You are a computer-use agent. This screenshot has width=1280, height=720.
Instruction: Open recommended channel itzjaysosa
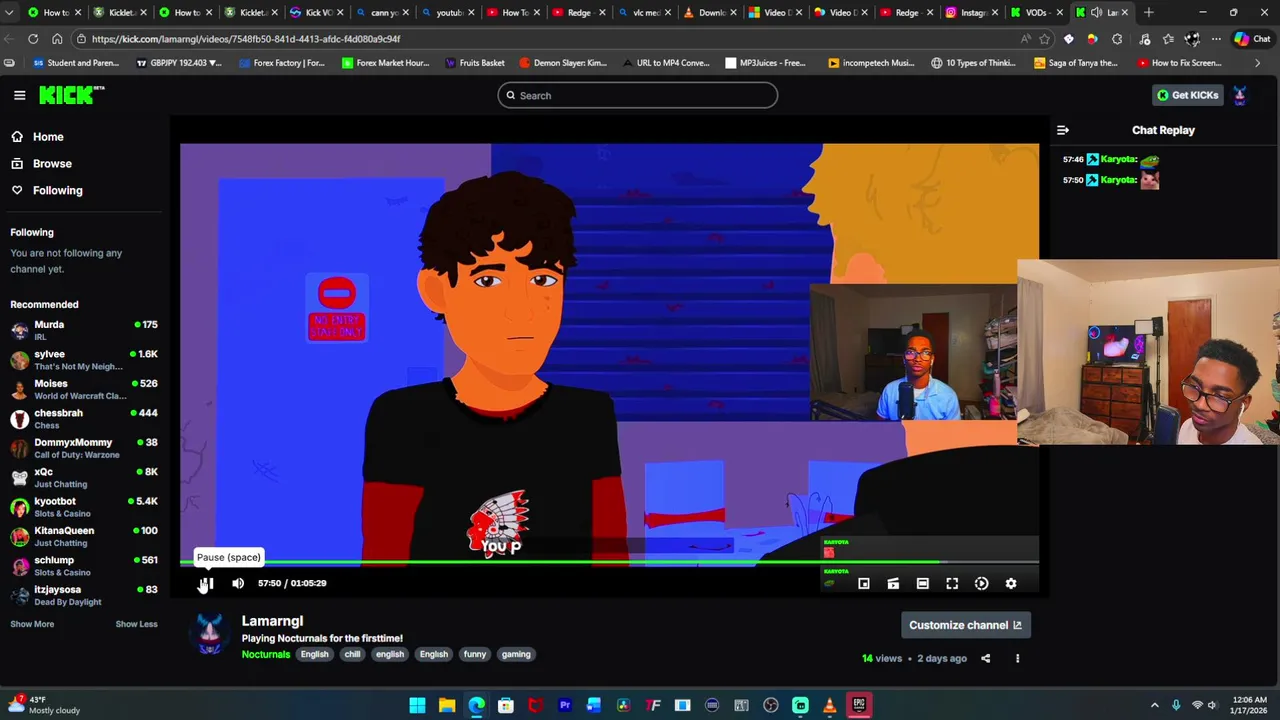(x=84, y=595)
